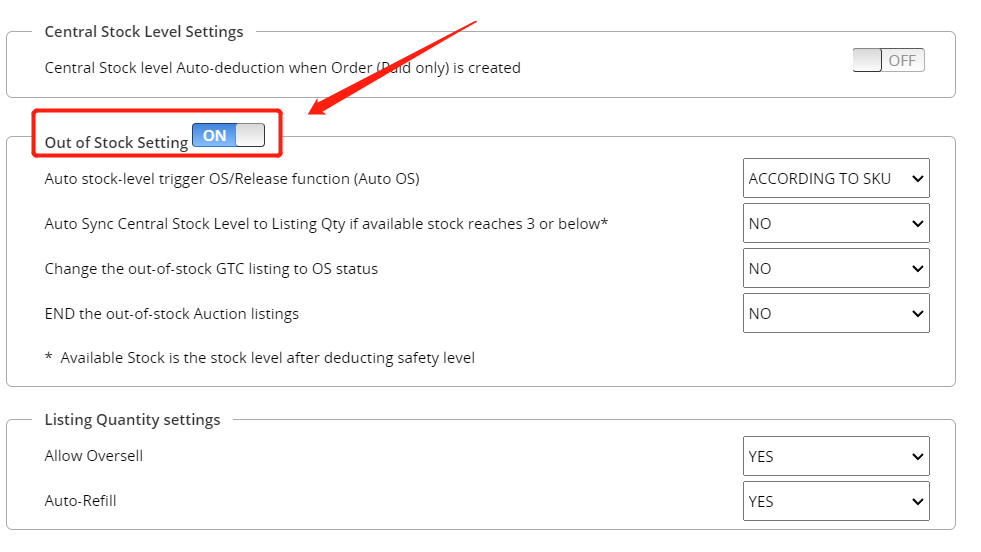Click the END the out-of-stock Auction listings label
This screenshot has width=981, height=552.
click(x=171, y=314)
